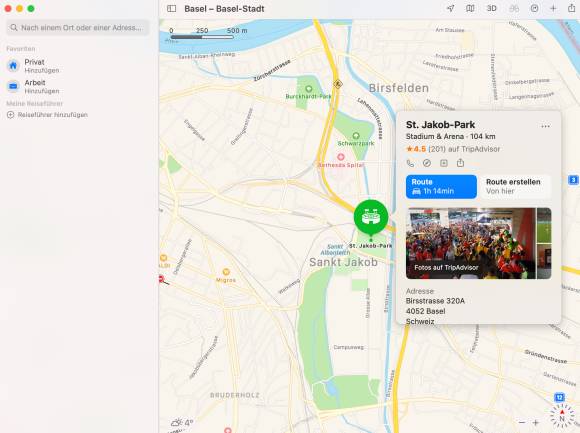The width and height of the screenshot is (580, 433).
Task: Open Fotos auf TripAdvisor thumbnail
Action: click(x=471, y=243)
